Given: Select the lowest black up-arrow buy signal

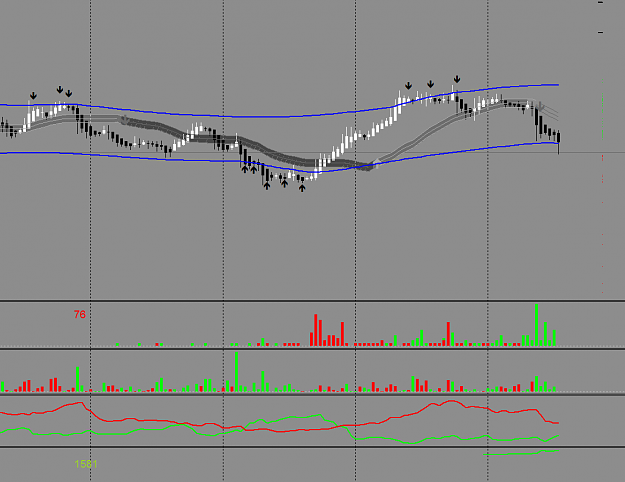Looking at the screenshot, I should point(302,188).
